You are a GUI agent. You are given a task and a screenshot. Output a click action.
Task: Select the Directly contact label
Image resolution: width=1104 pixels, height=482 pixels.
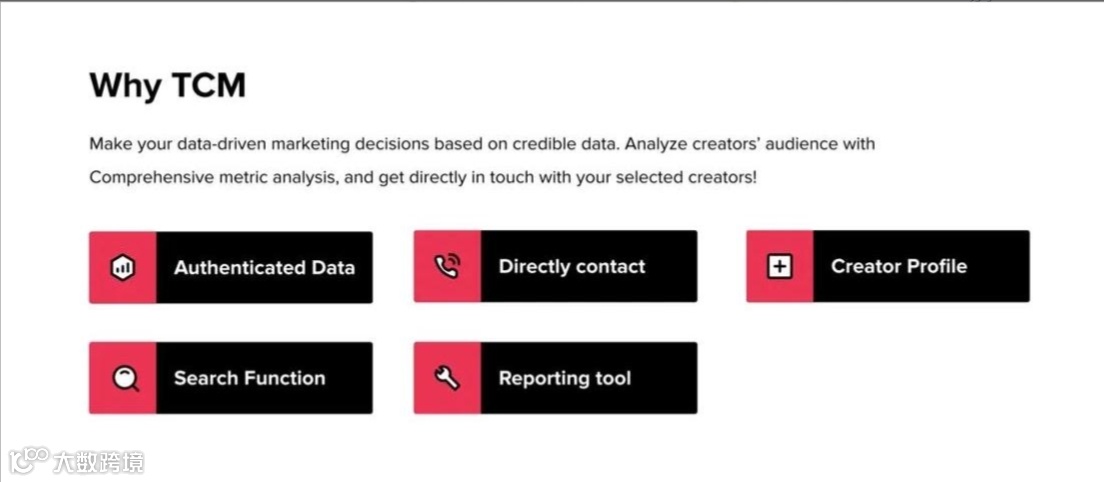572,267
